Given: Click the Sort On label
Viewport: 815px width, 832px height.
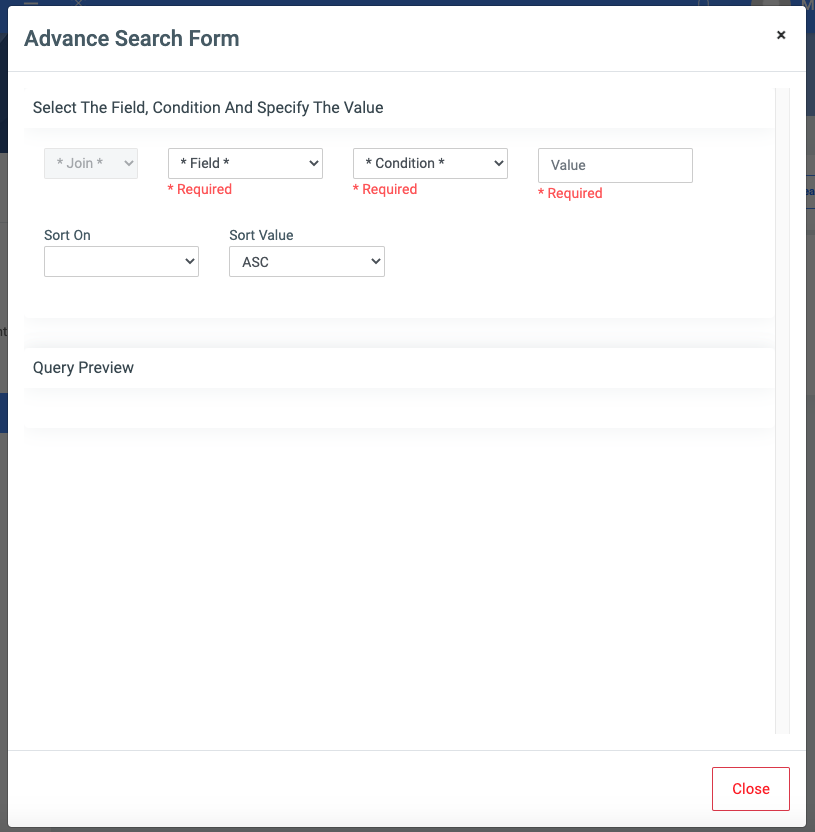Looking at the screenshot, I should coord(67,236).
